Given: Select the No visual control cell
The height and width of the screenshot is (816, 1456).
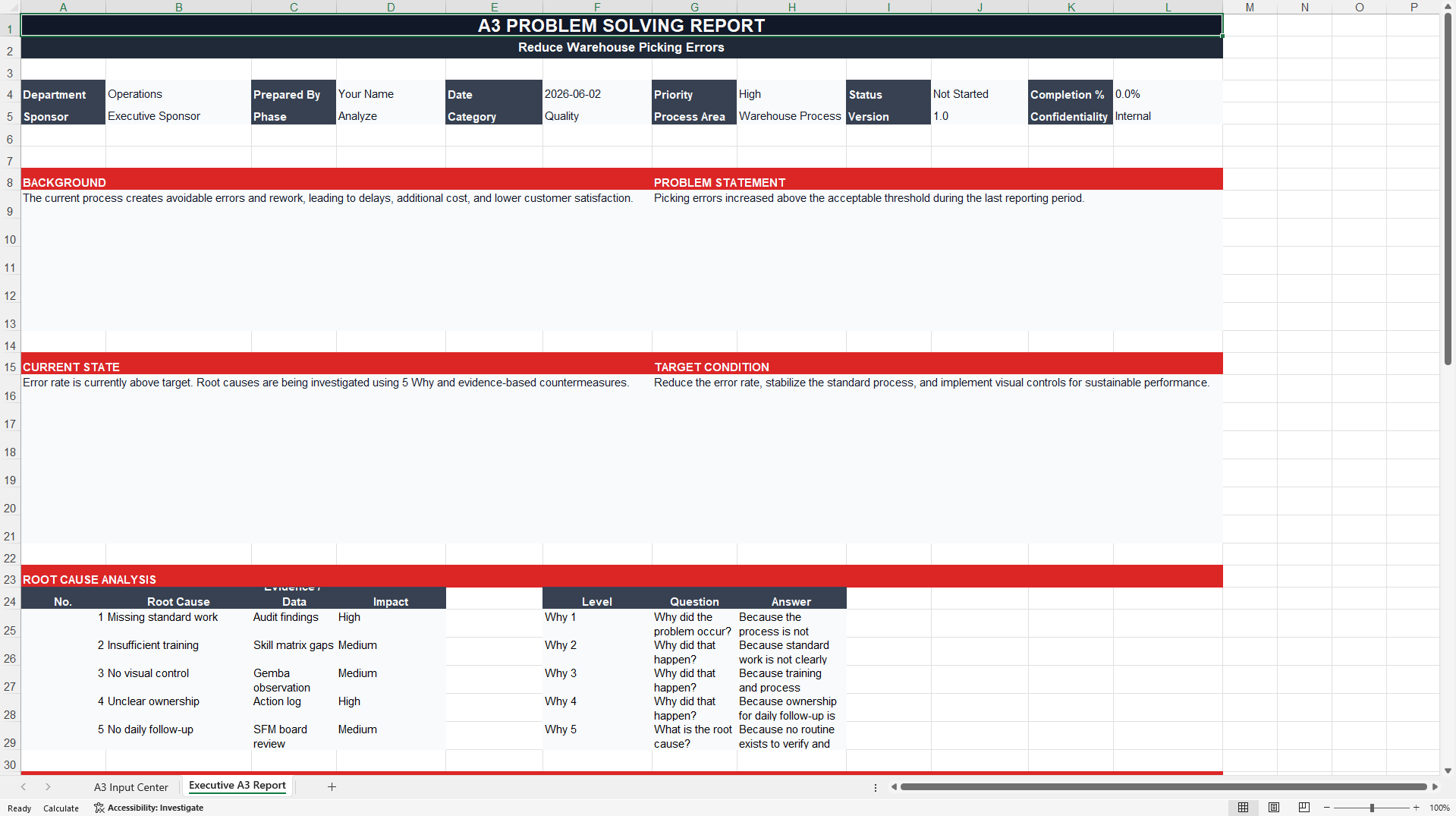Looking at the screenshot, I should point(178,679).
